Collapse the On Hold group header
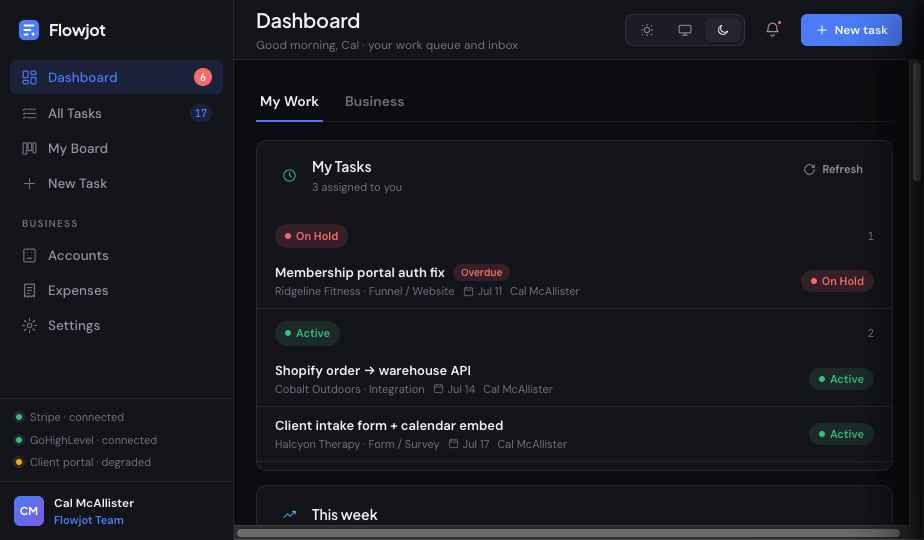This screenshot has width=924, height=540. (311, 236)
